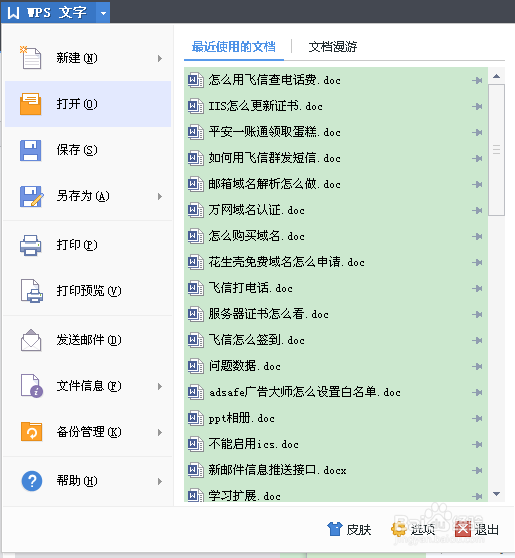Open the WPS 文字 title dropdown arrow
Image resolution: width=515 pixels, height=558 pixels.
coord(103,13)
